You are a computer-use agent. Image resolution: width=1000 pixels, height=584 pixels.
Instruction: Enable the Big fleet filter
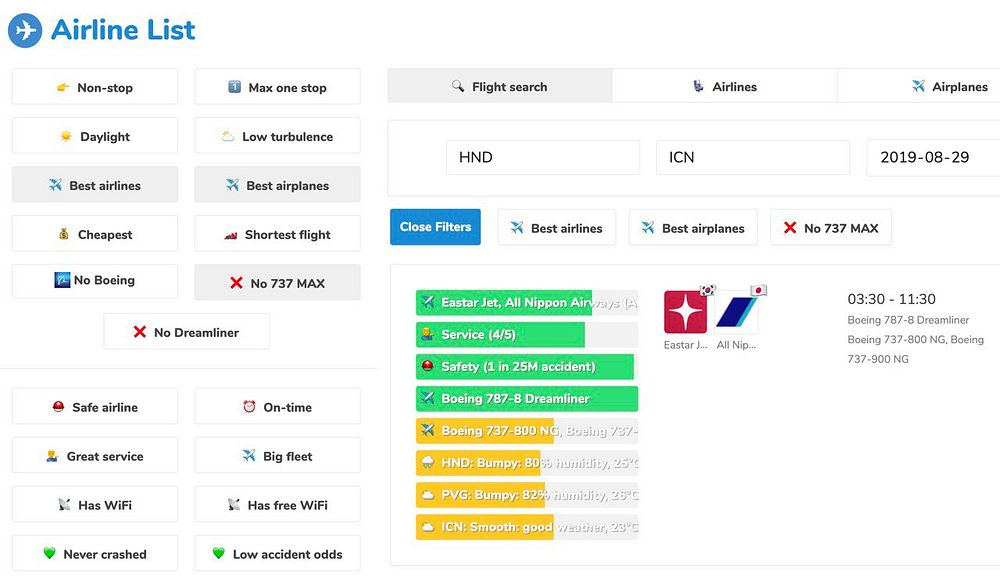point(277,456)
